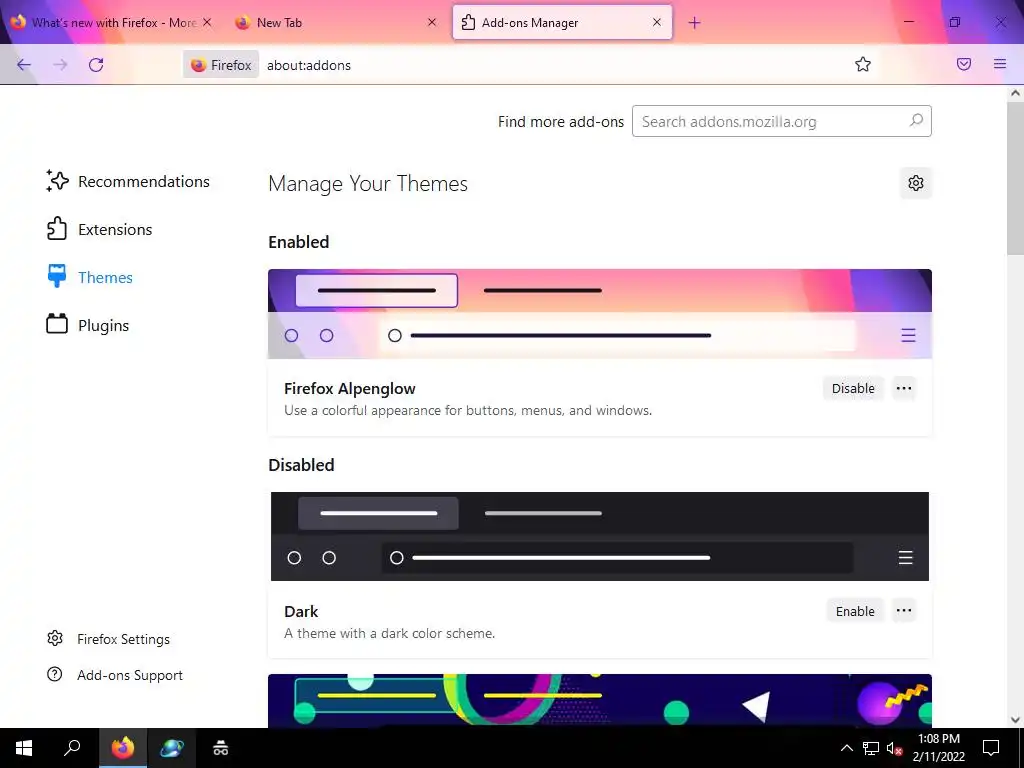Open a new tab with plus button
The width and height of the screenshot is (1024, 768).
tap(694, 23)
